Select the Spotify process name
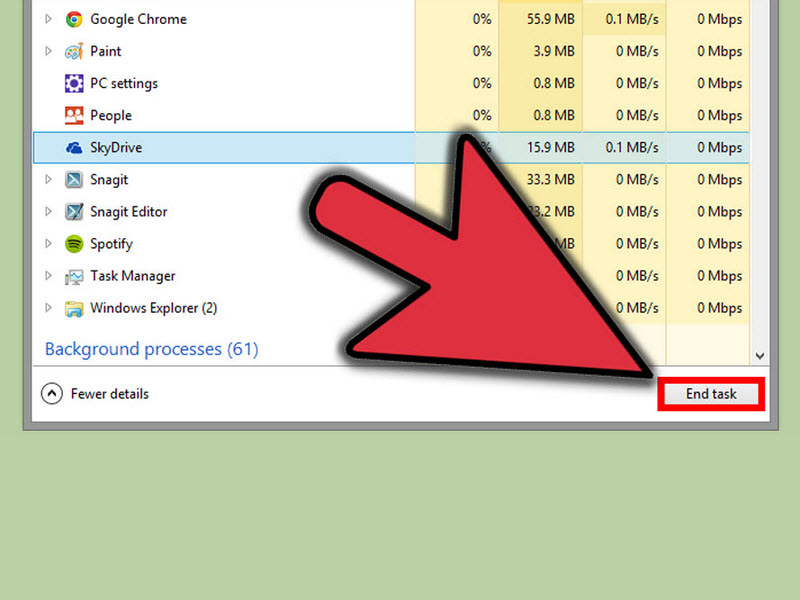This screenshot has height=600, width=800. [111, 244]
